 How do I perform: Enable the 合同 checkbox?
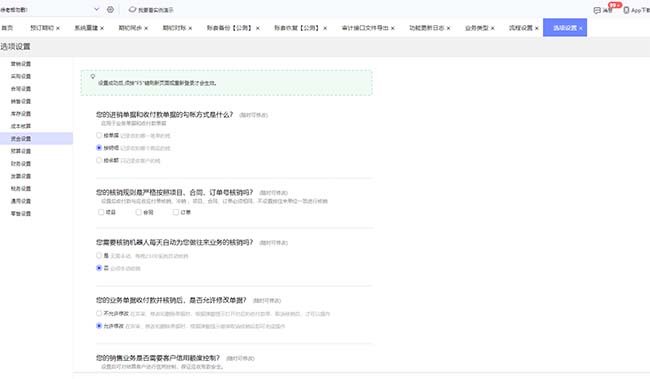point(138,212)
